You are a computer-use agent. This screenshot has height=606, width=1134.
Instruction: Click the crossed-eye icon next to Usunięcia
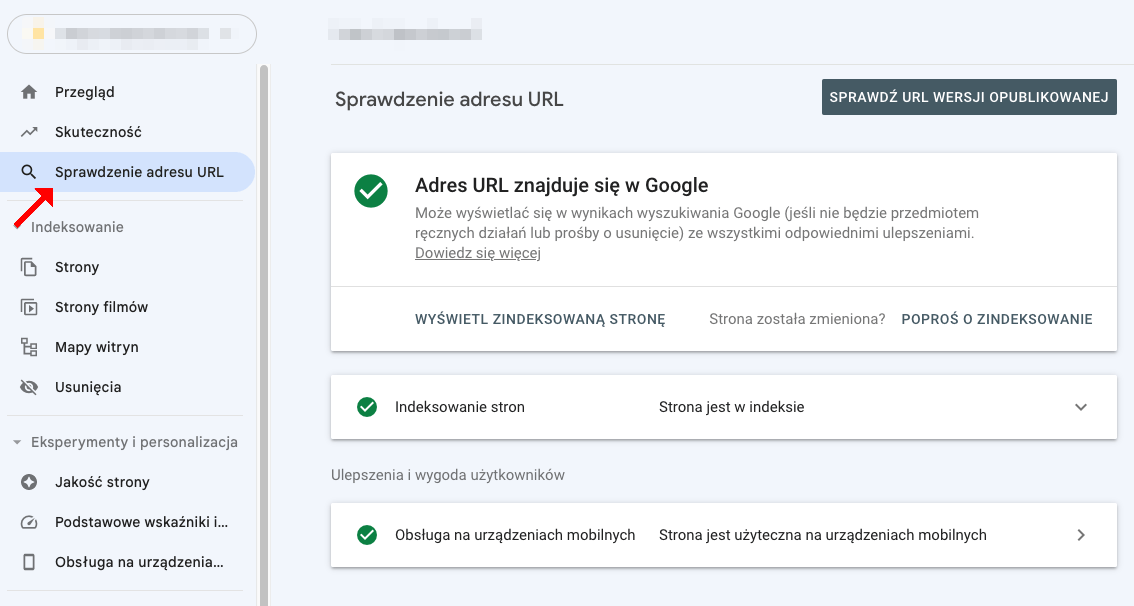point(29,386)
